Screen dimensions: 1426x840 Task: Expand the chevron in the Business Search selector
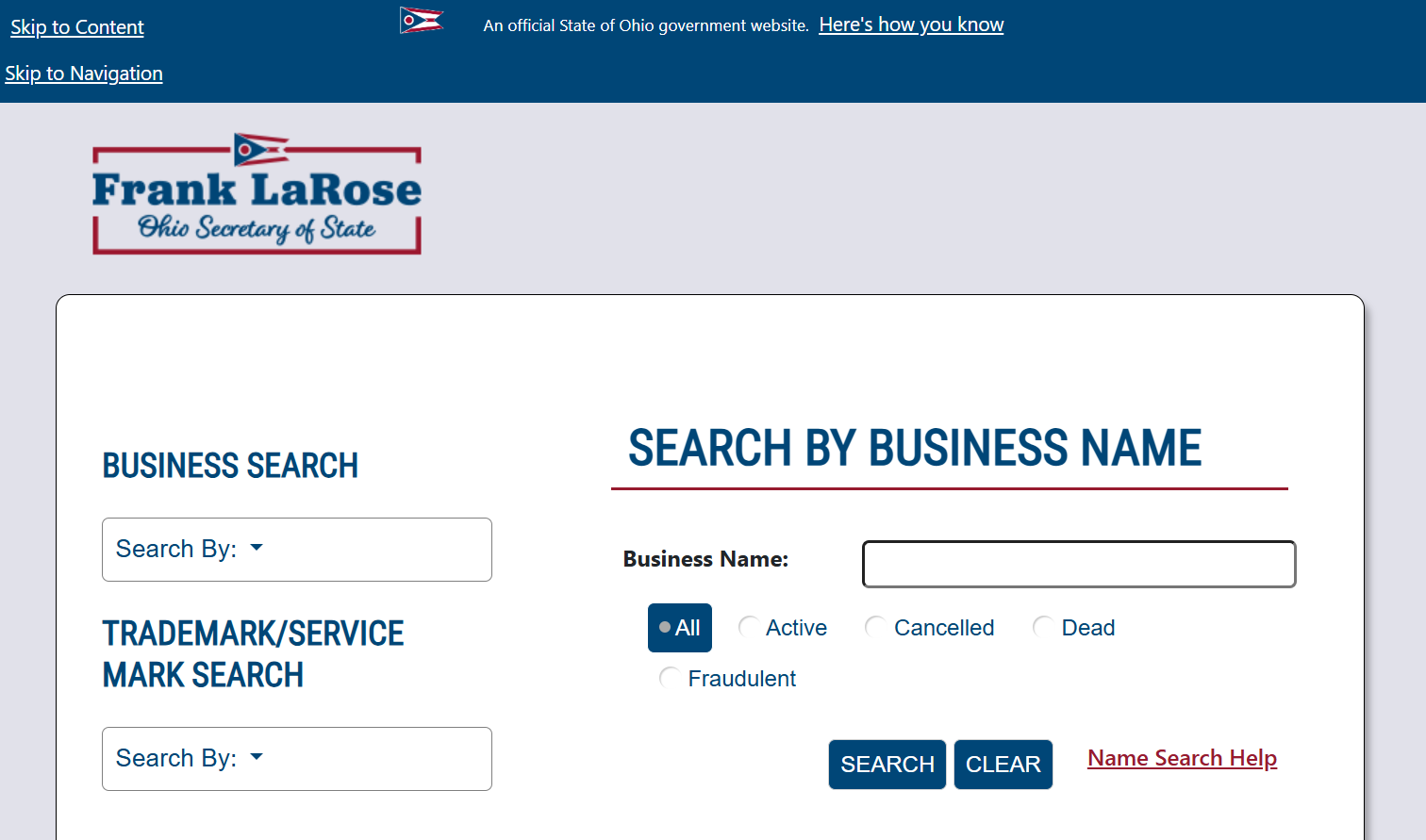[x=256, y=547]
